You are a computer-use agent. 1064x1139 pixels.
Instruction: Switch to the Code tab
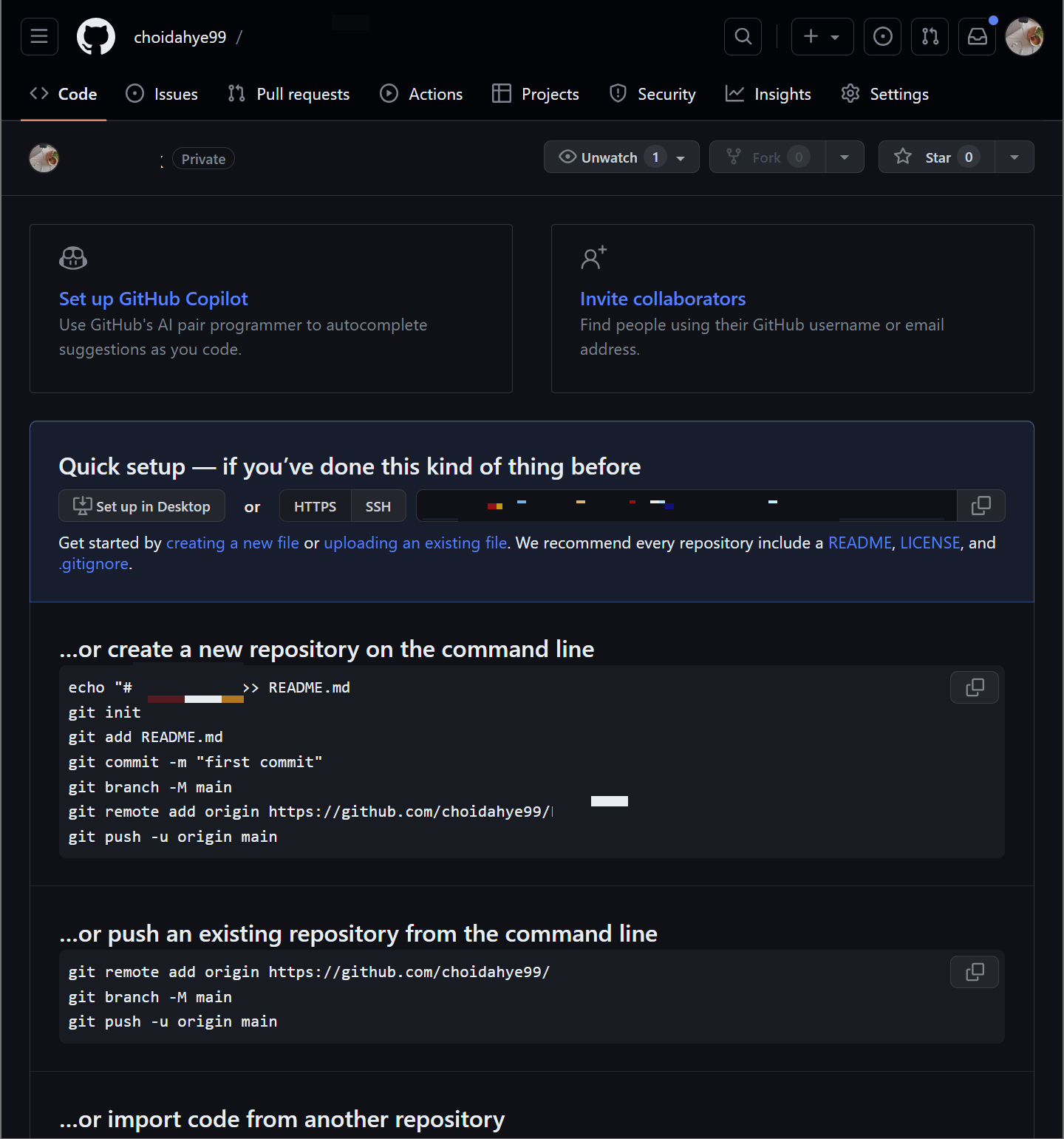(64, 94)
